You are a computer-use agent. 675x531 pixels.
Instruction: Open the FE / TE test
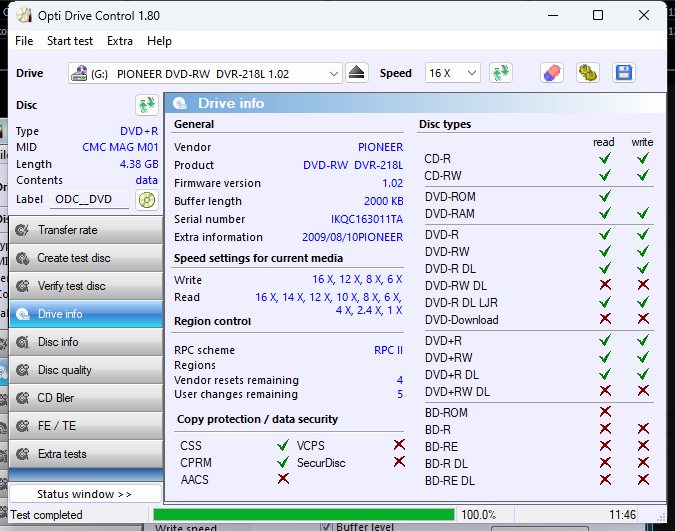86,426
